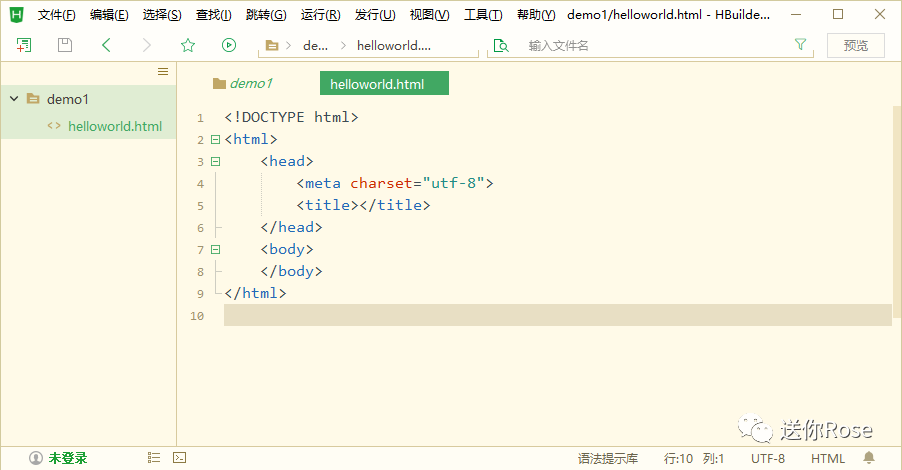This screenshot has height=470, width=902.
Task: Open the 跳转(G) menu
Action: 266,15
